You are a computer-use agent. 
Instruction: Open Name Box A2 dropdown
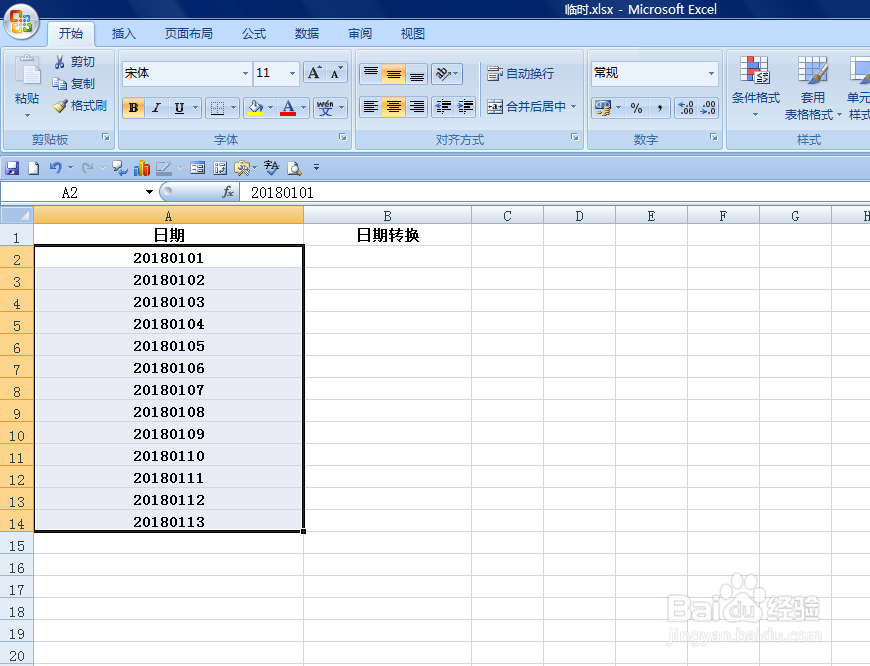pyautogui.click(x=149, y=192)
